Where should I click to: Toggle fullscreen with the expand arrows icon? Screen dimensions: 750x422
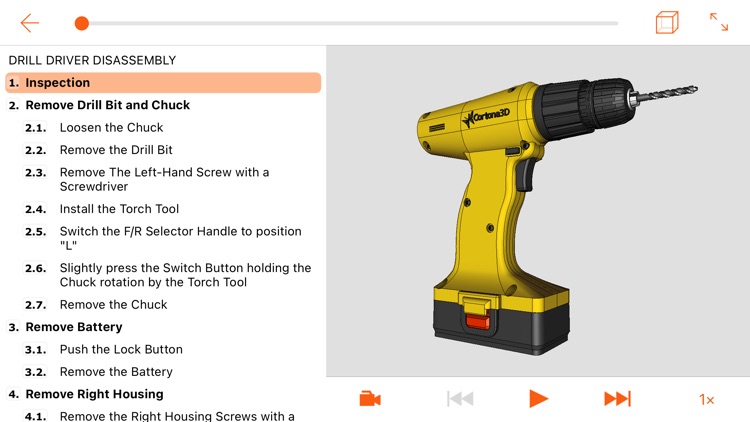click(x=718, y=22)
